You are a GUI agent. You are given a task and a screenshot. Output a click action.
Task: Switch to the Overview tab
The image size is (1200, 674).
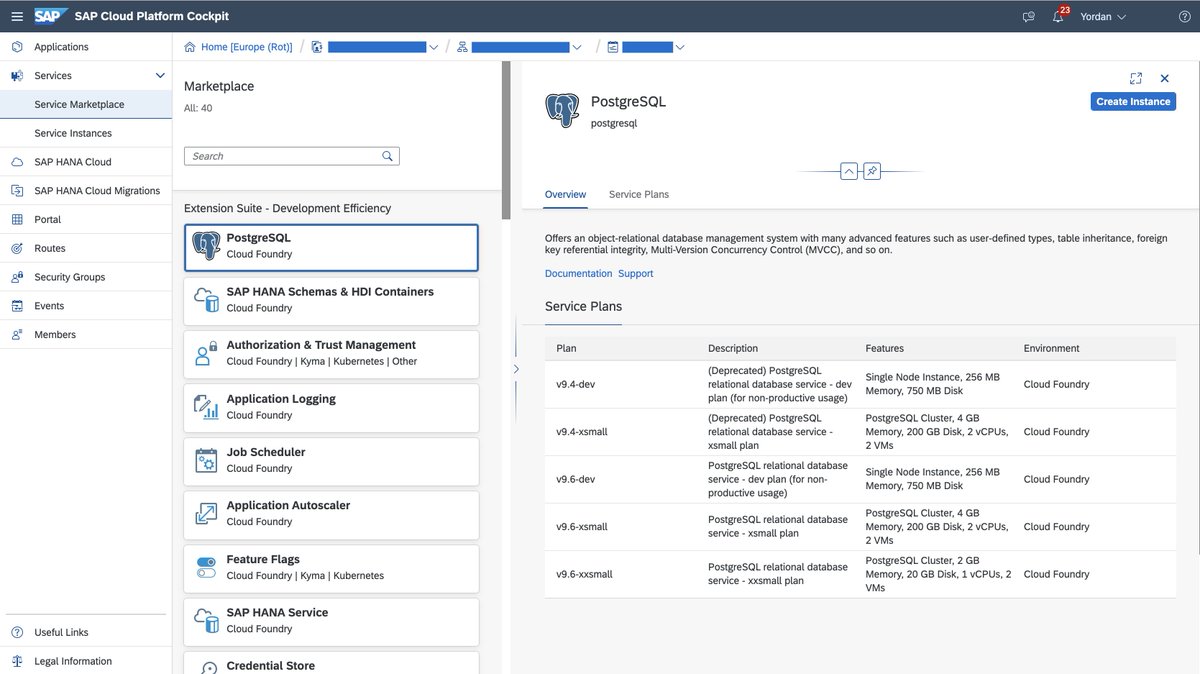[x=565, y=194]
